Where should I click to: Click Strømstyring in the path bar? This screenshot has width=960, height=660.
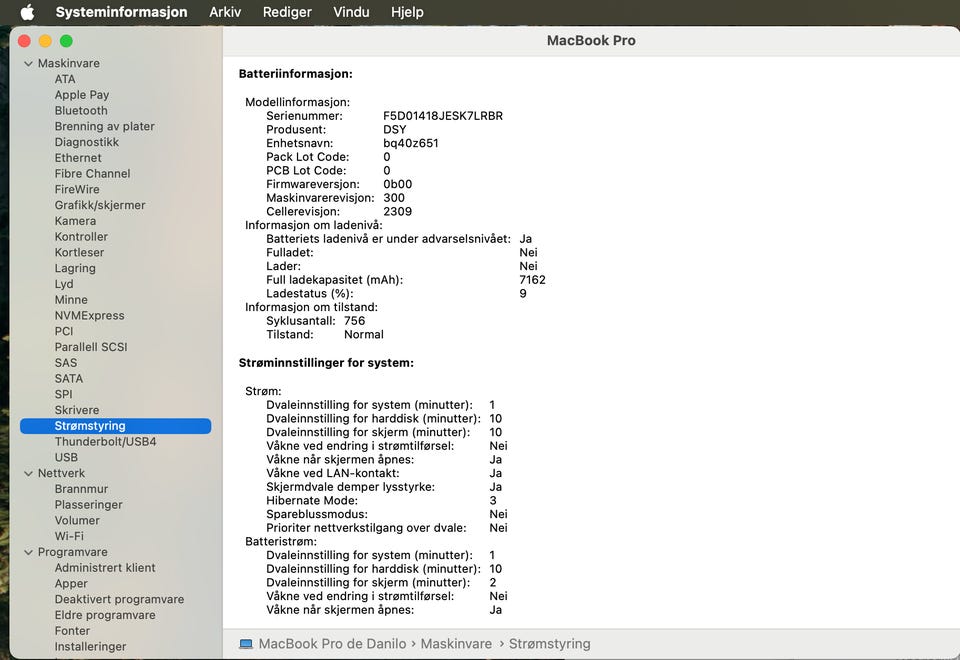click(550, 643)
